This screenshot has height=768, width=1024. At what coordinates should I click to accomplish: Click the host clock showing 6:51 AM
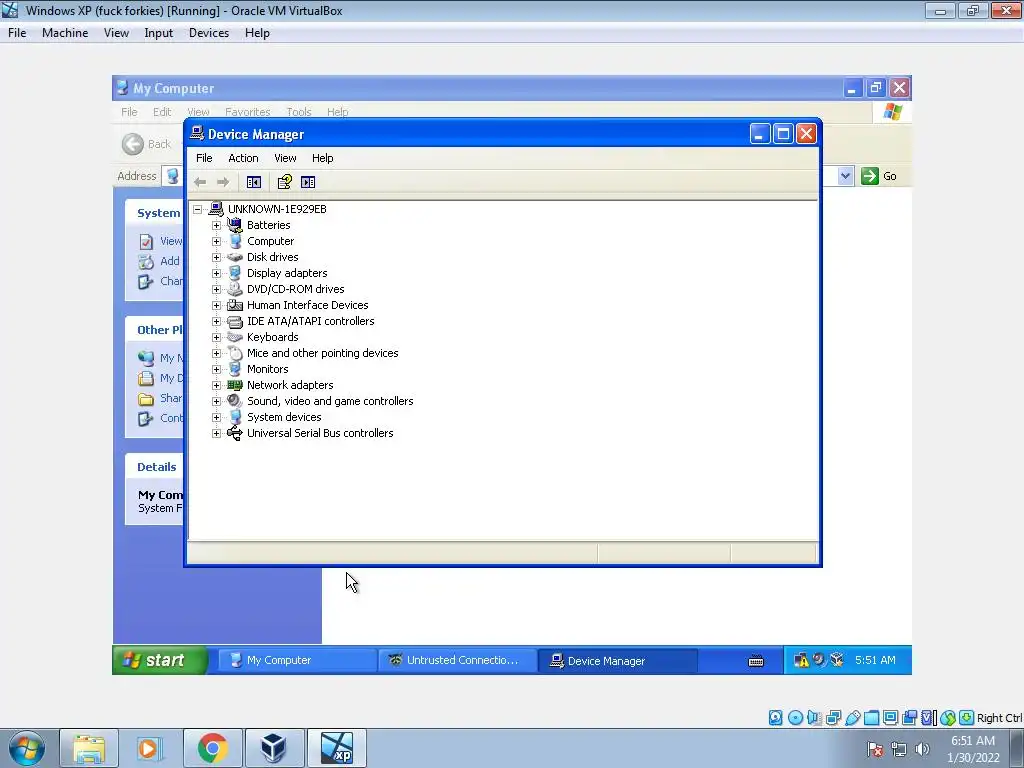click(973, 749)
